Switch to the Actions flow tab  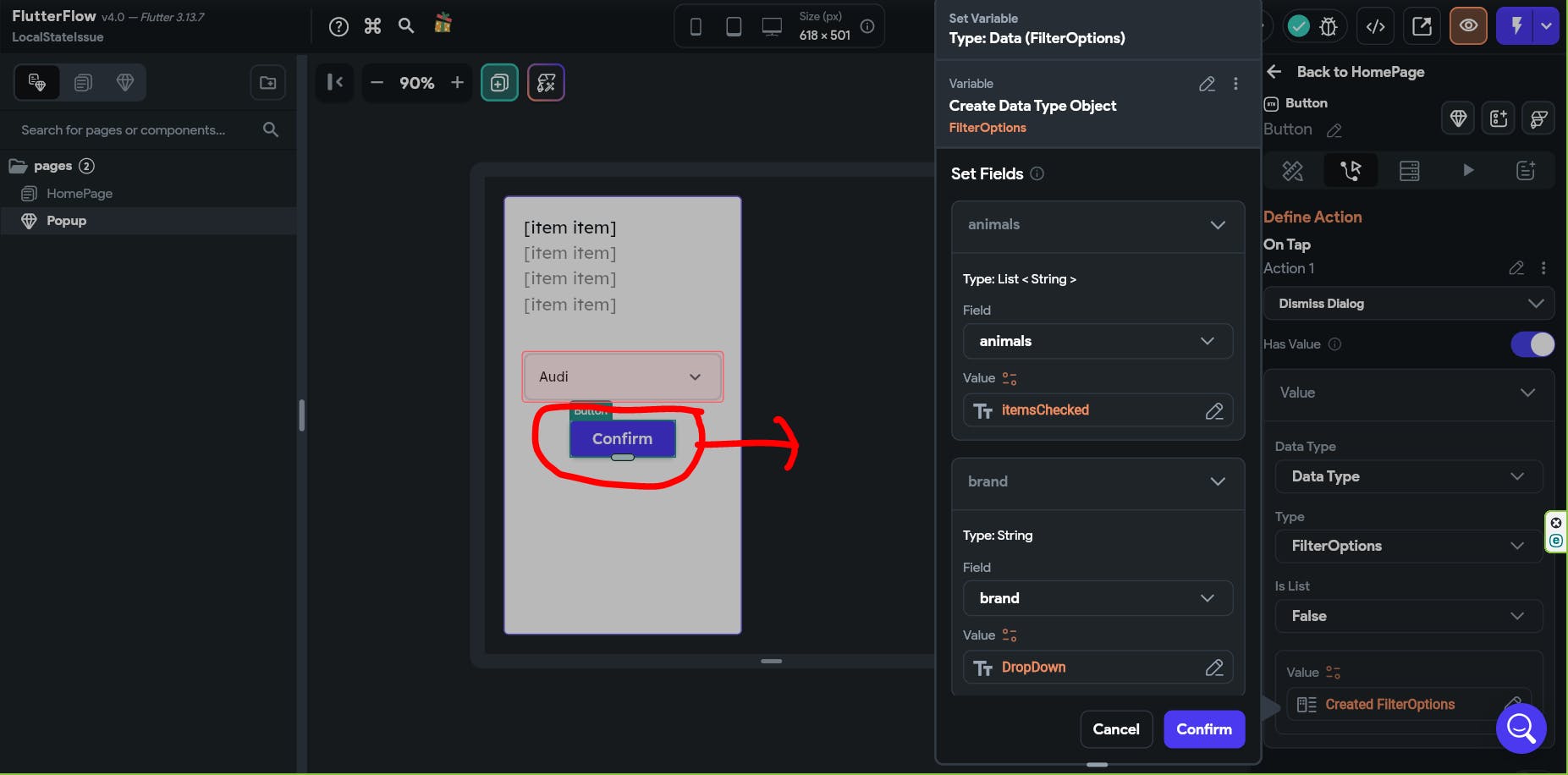click(x=1351, y=171)
